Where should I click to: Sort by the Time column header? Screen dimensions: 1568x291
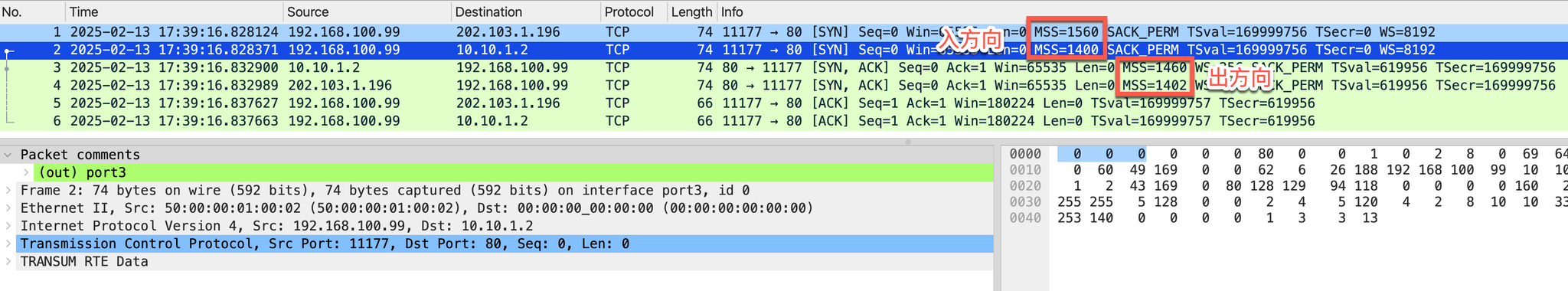[x=174, y=12]
